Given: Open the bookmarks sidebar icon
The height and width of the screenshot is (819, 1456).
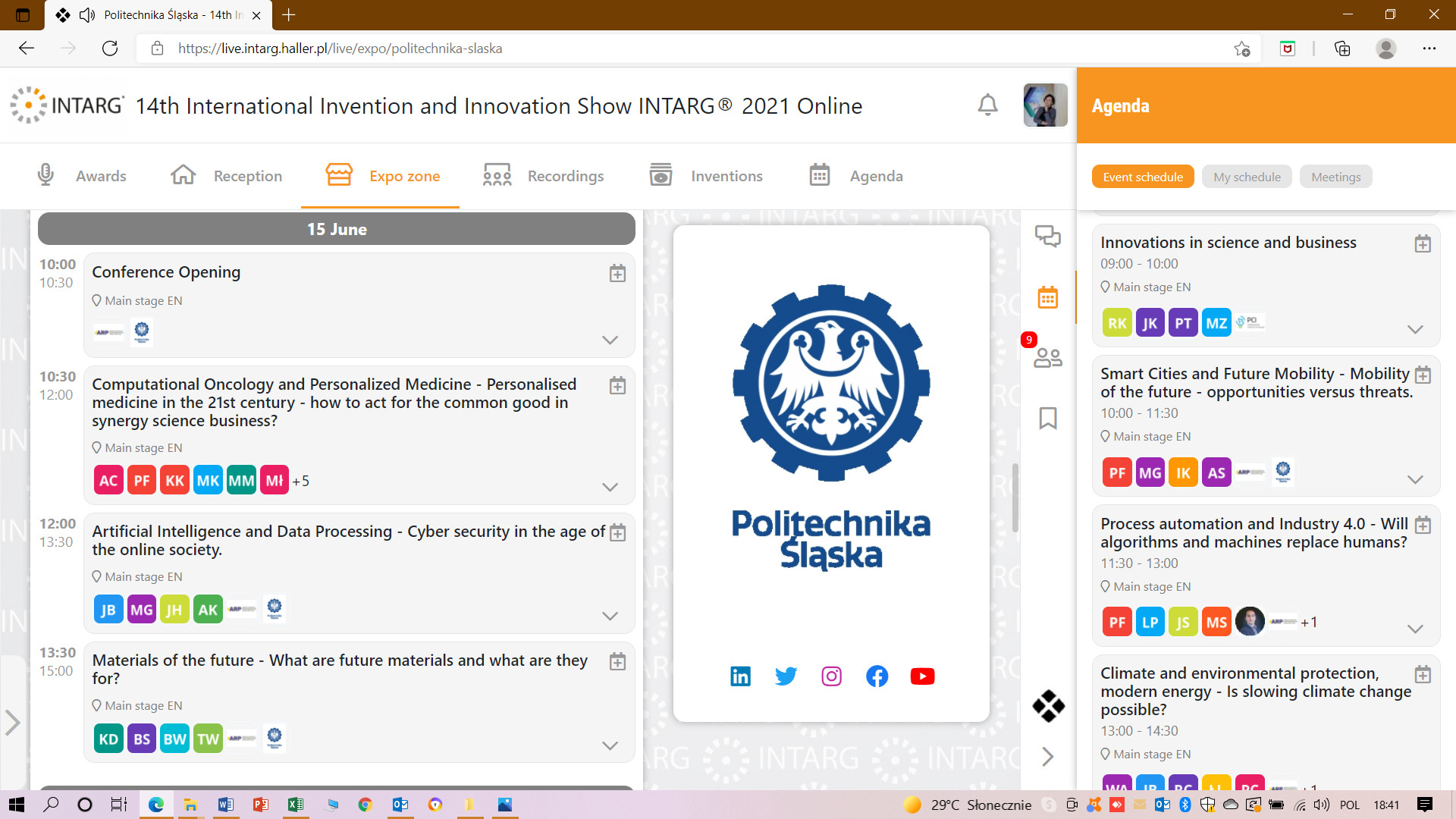Looking at the screenshot, I should (1048, 418).
